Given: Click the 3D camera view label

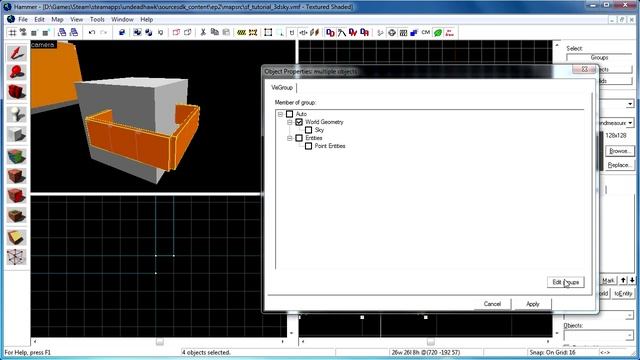Looking at the screenshot, I should [x=42, y=44].
